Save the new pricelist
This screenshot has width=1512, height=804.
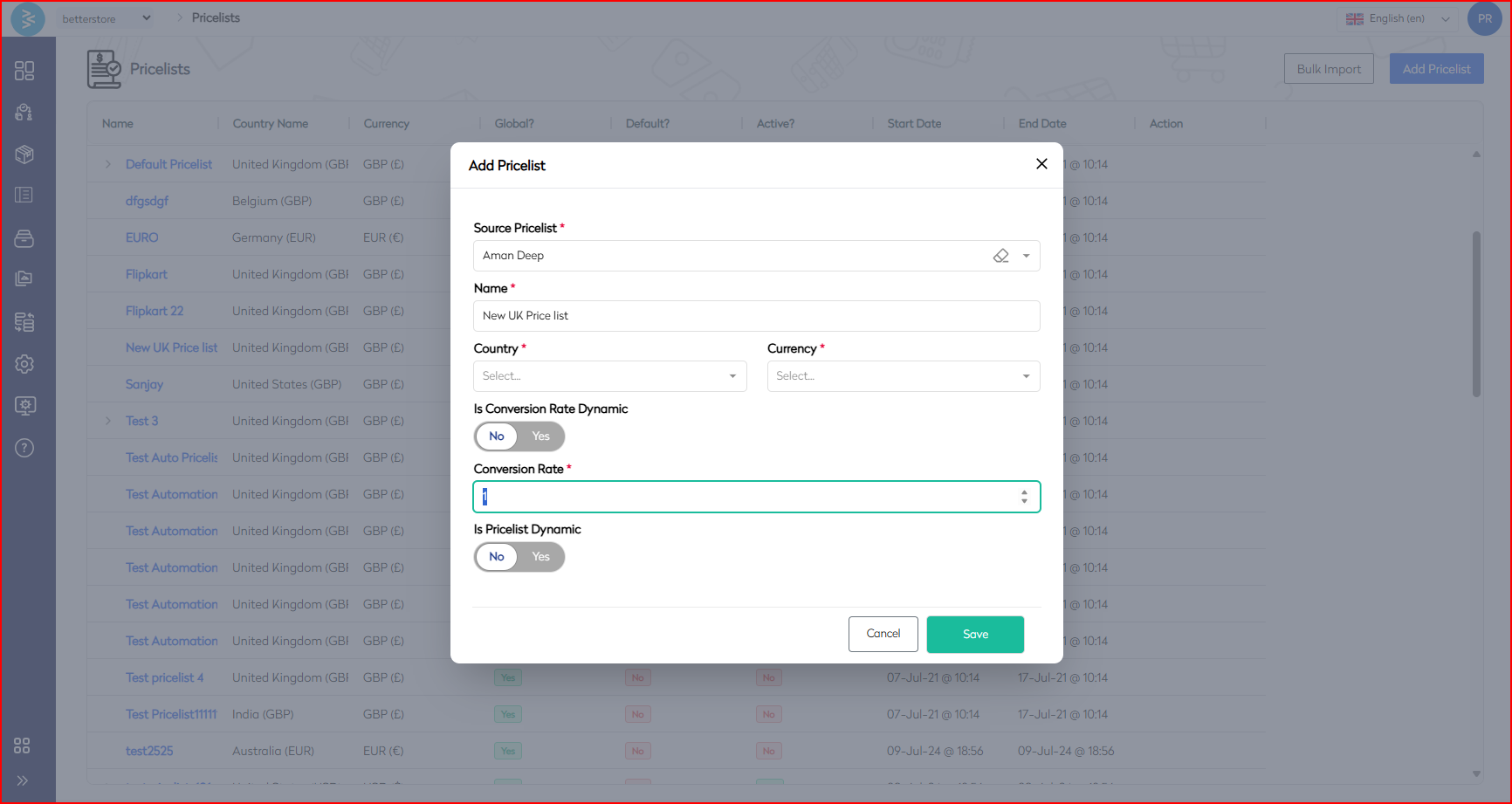pyautogui.click(x=975, y=635)
